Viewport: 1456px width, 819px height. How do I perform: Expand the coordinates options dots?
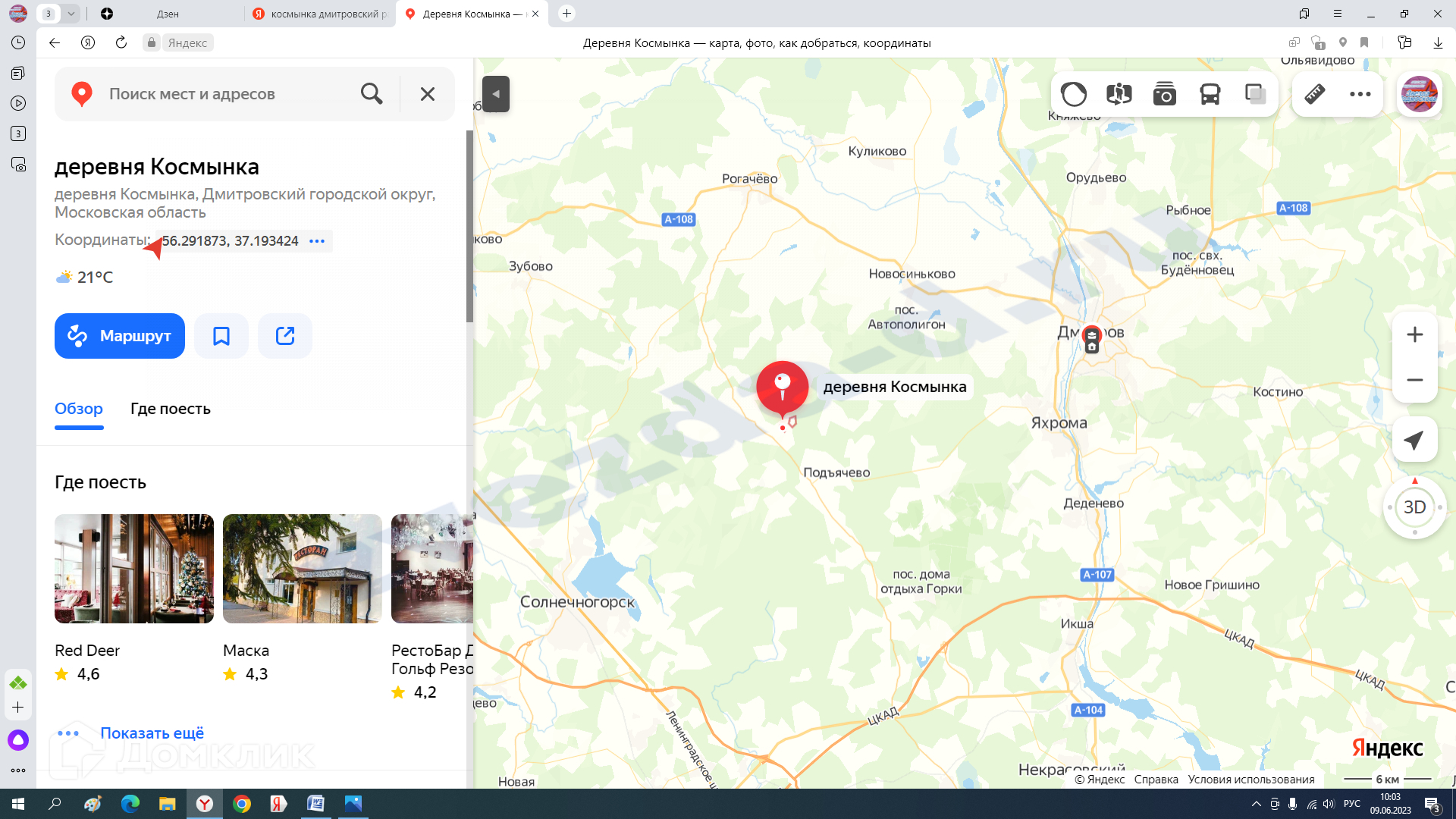[317, 241]
